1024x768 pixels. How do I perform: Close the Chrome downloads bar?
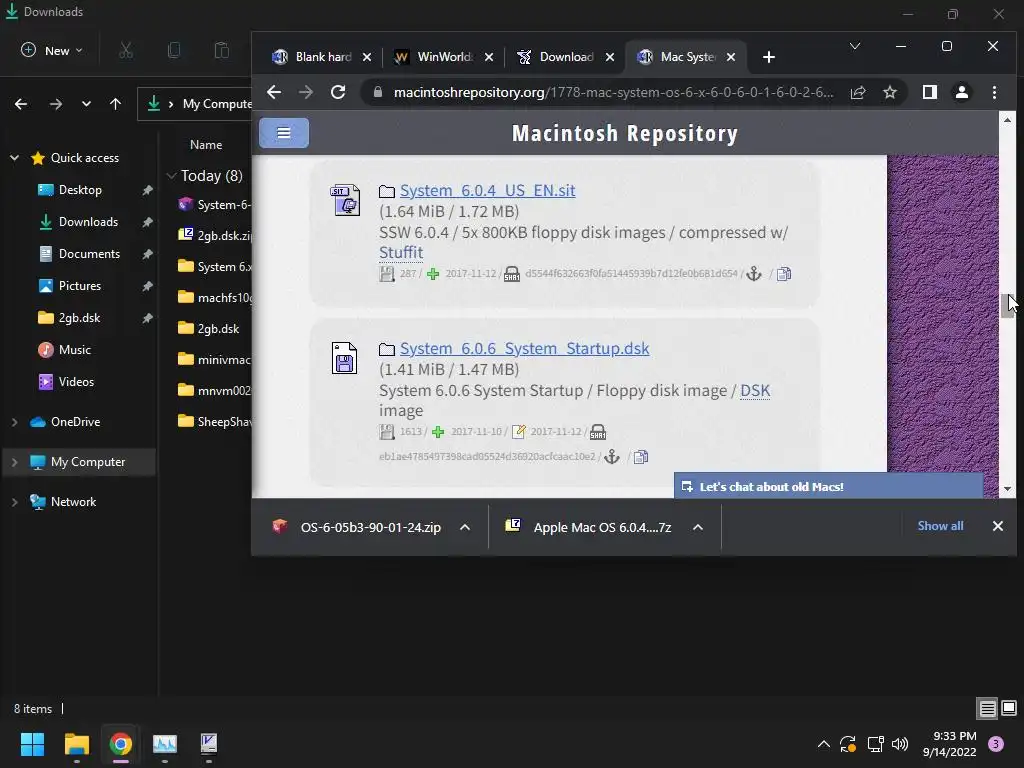pos(997,526)
